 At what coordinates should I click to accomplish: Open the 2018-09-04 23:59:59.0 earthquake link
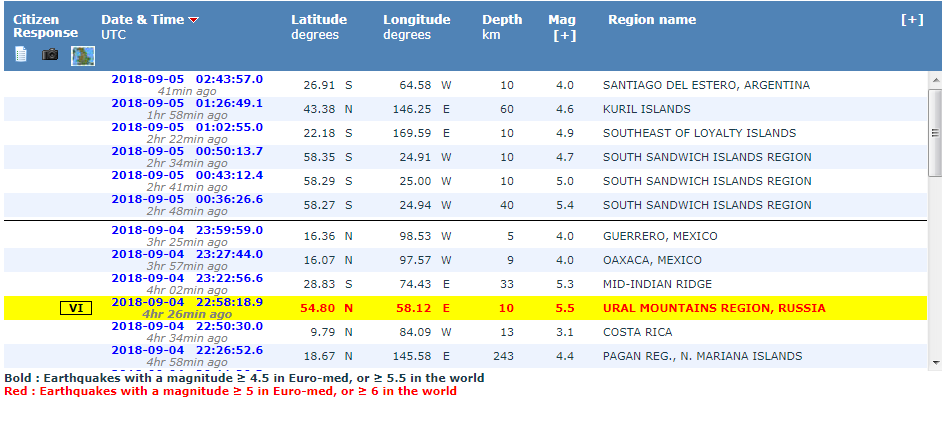coord(187,230)
